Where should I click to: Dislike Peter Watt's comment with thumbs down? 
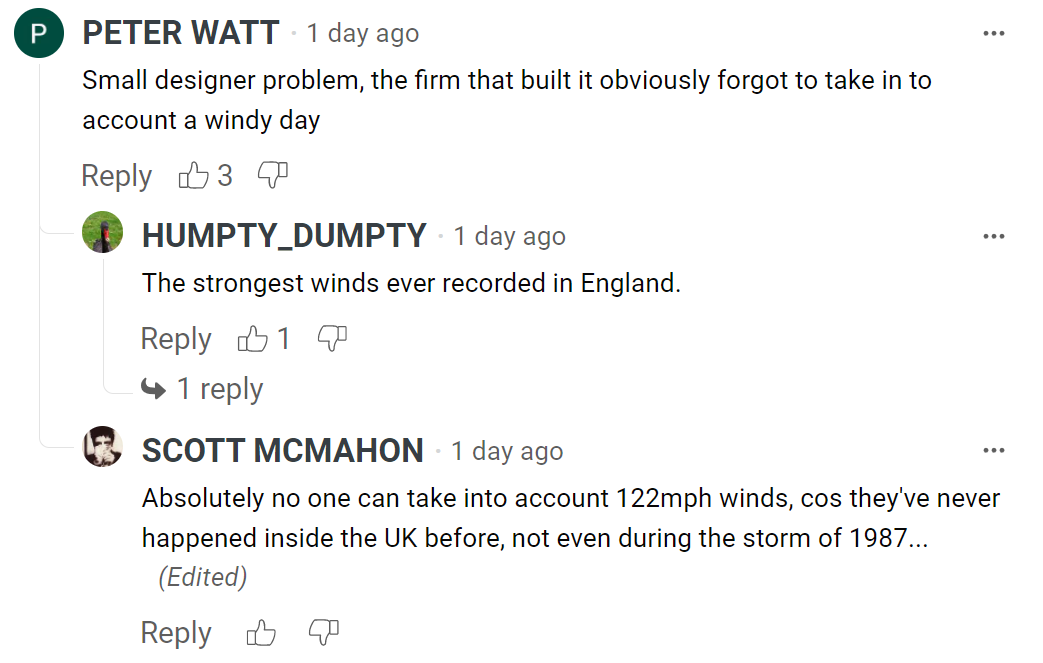tap(272, 175)
